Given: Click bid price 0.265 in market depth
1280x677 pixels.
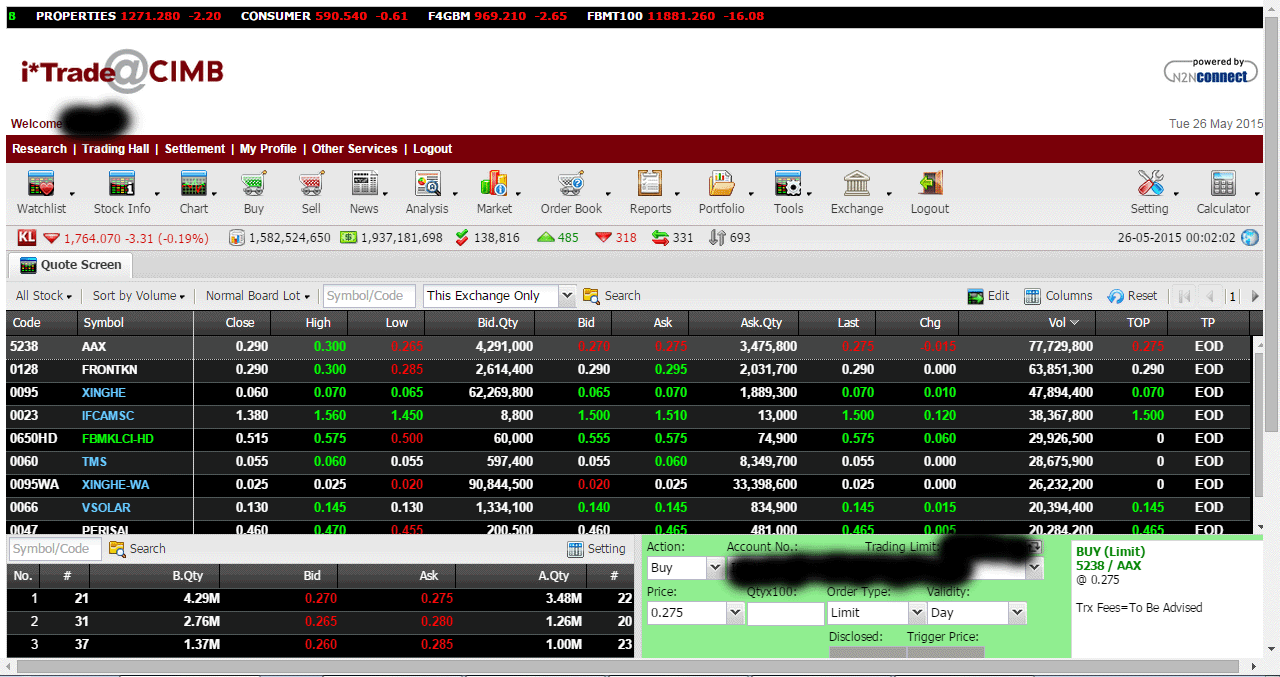Looking at the screenshot, I should pos(320,622).
